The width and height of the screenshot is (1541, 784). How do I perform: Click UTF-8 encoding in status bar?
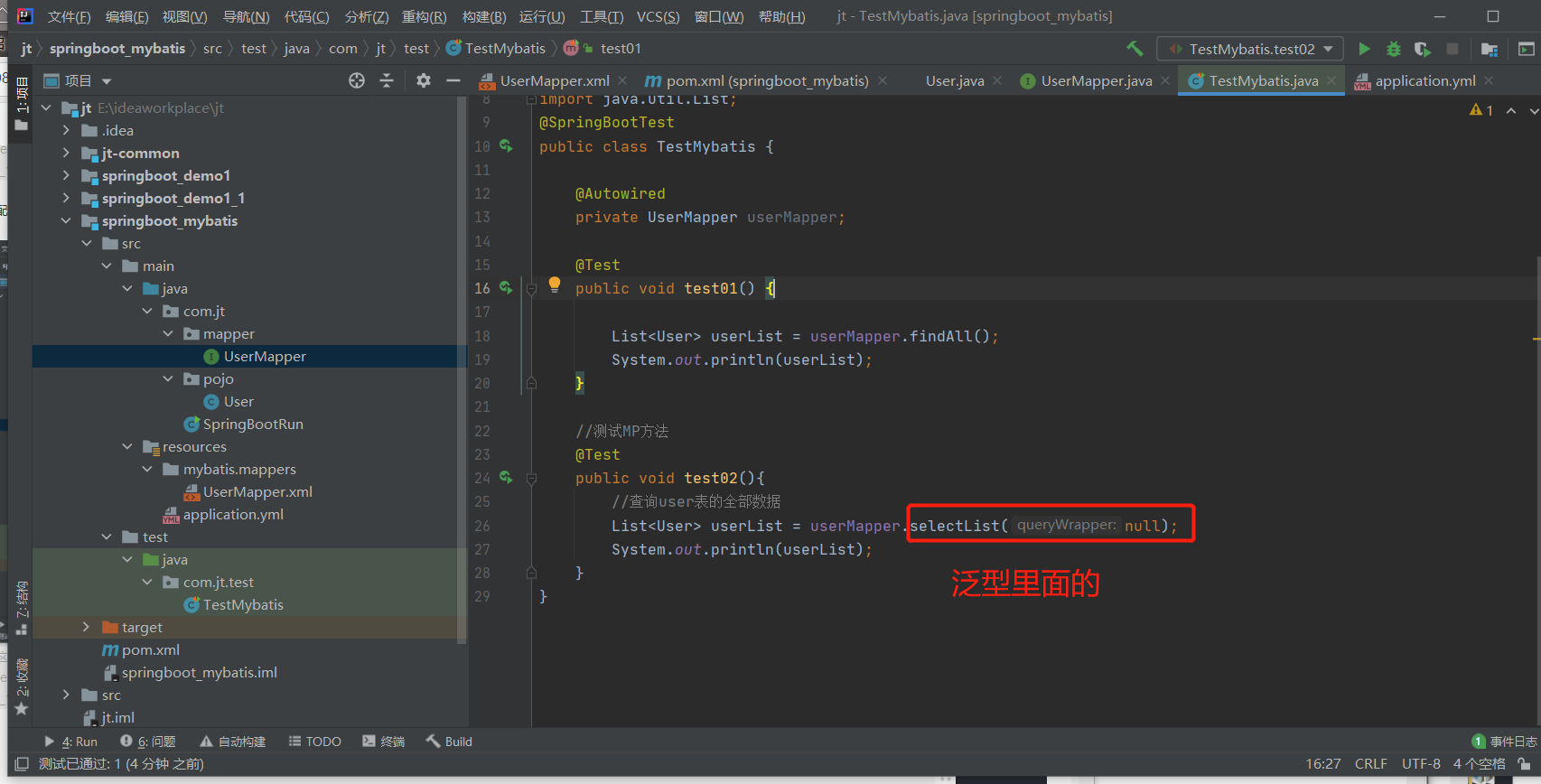tap(1421, 764)
